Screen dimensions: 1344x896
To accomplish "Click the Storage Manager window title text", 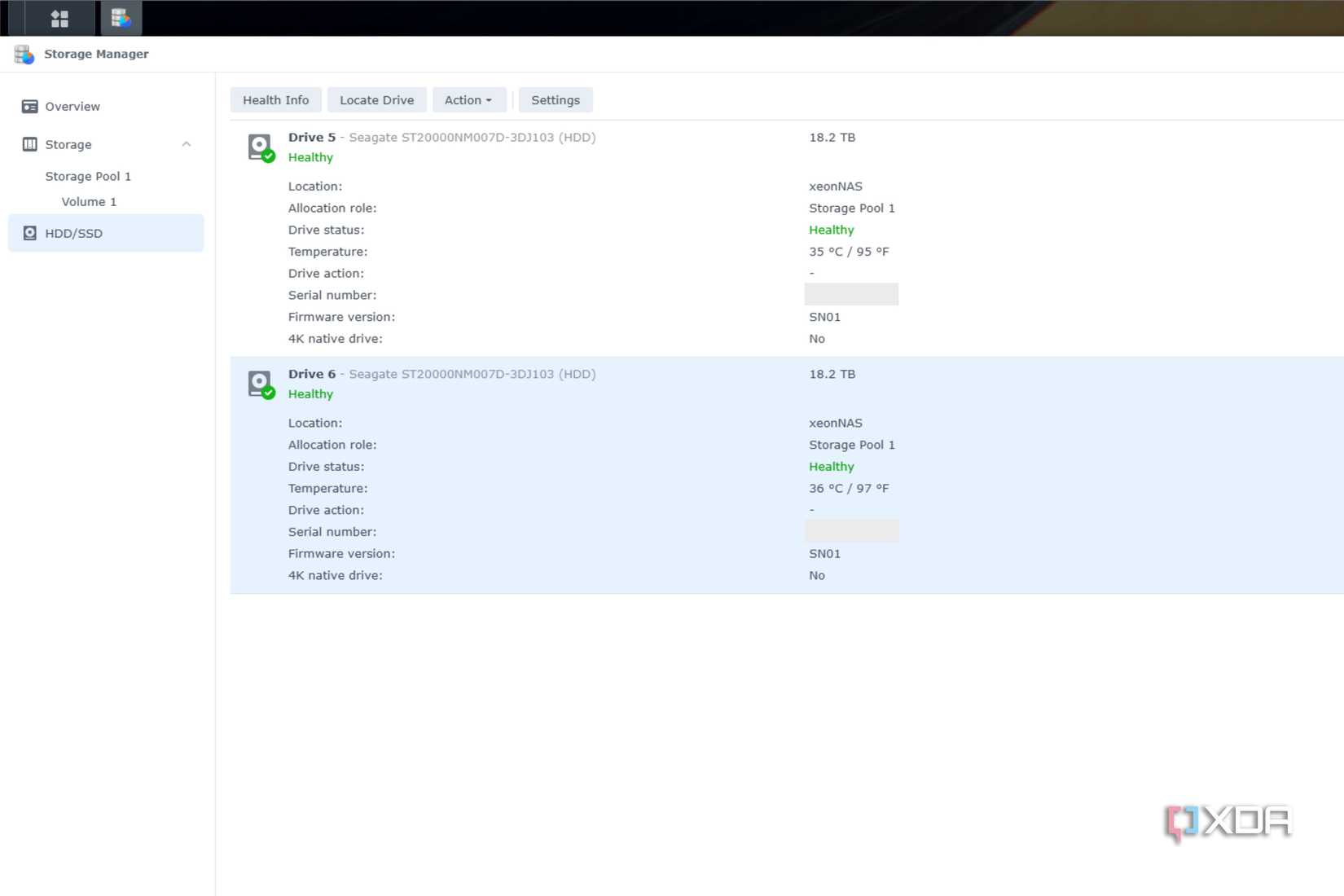I will click(x=96, y=54).
